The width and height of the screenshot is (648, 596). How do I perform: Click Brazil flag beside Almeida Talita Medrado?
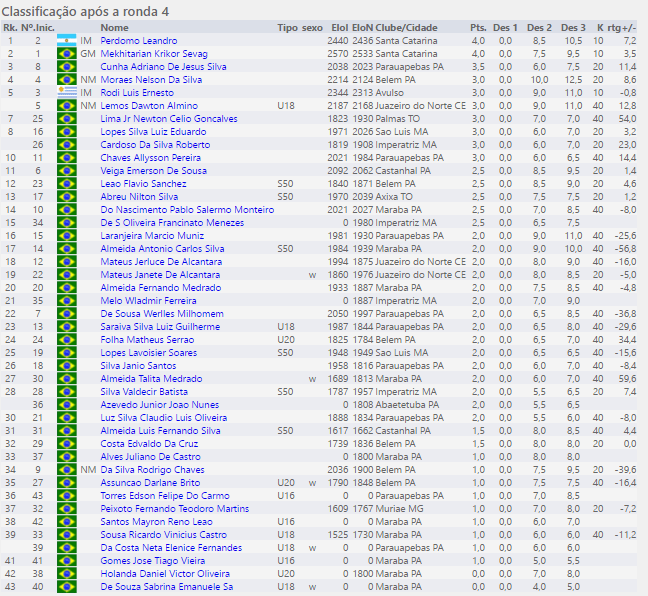pos(67,379)
